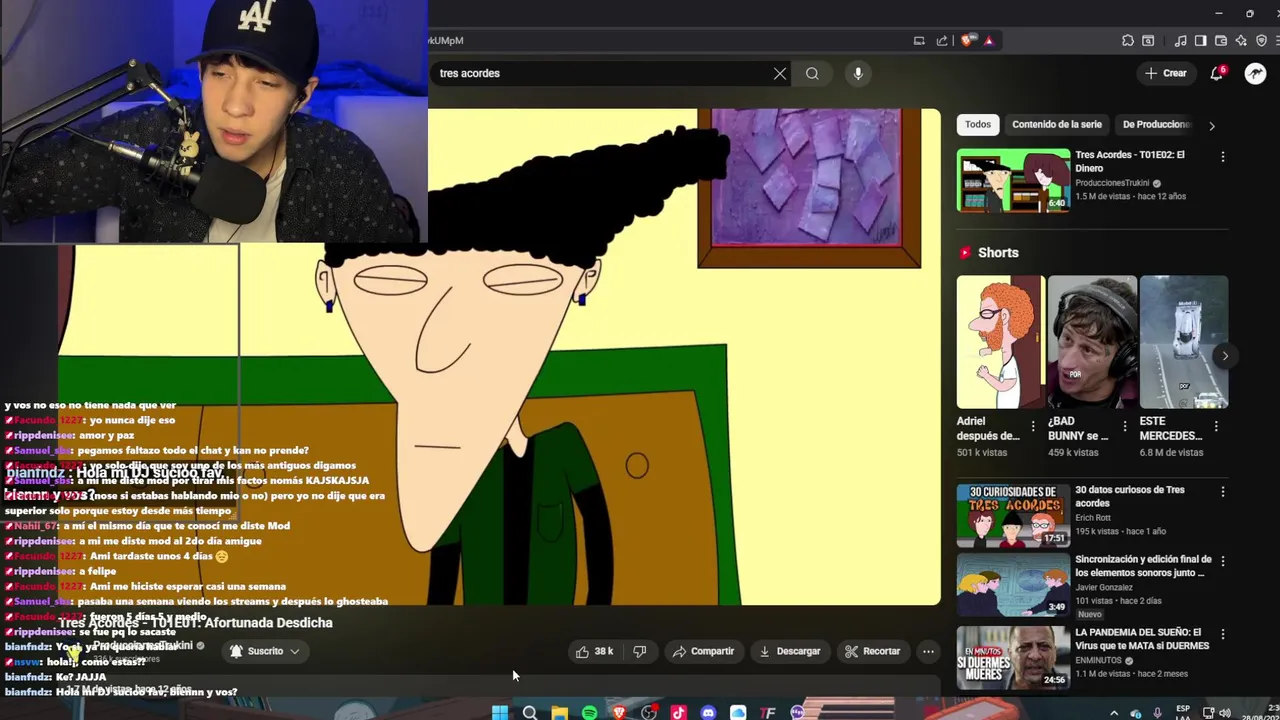Open the Brave VPN shield icon
1280x720 pixels.
coord(1261,41)
